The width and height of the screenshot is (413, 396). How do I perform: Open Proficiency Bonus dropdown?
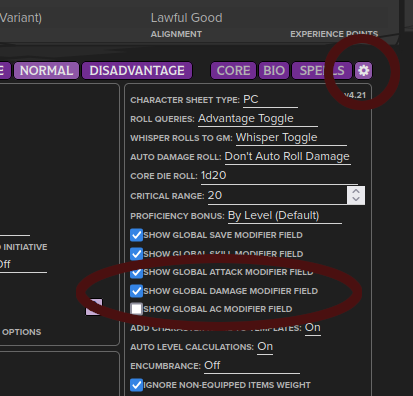(x=285, y=216)
